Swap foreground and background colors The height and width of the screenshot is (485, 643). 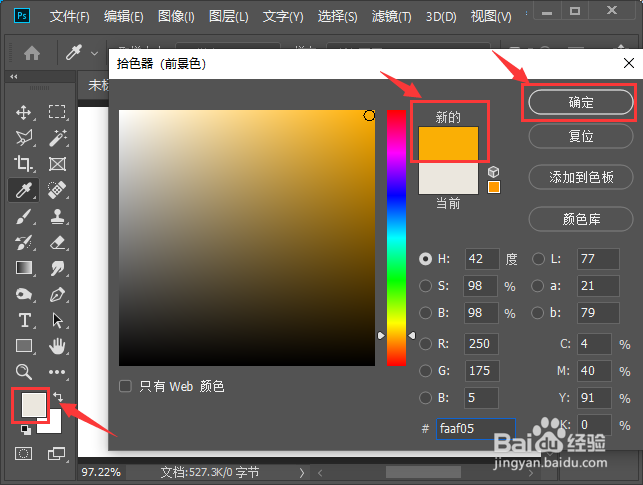click(x=58, y=396)
